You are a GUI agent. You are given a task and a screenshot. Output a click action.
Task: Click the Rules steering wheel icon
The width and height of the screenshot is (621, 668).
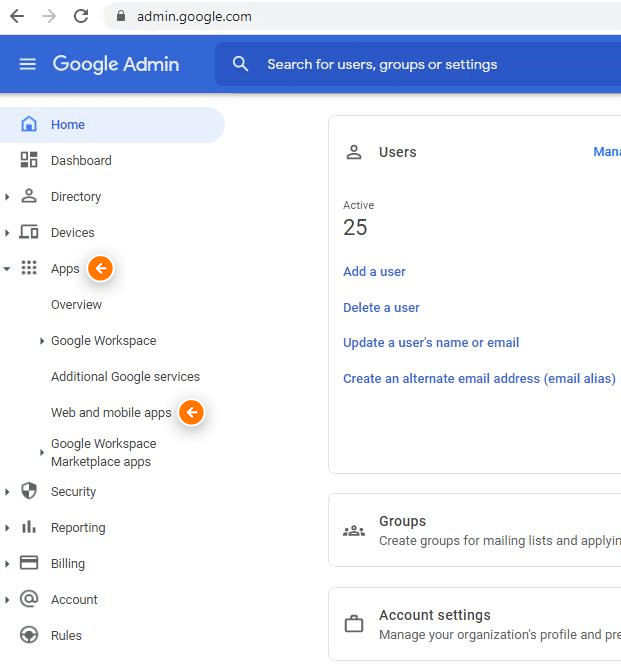click(29, 635)
